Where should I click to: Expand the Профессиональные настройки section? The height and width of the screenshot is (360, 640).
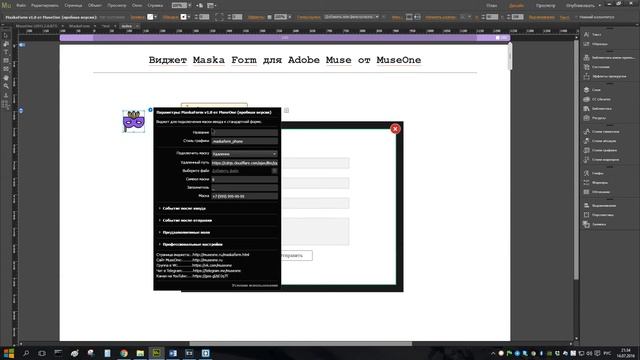192,244
